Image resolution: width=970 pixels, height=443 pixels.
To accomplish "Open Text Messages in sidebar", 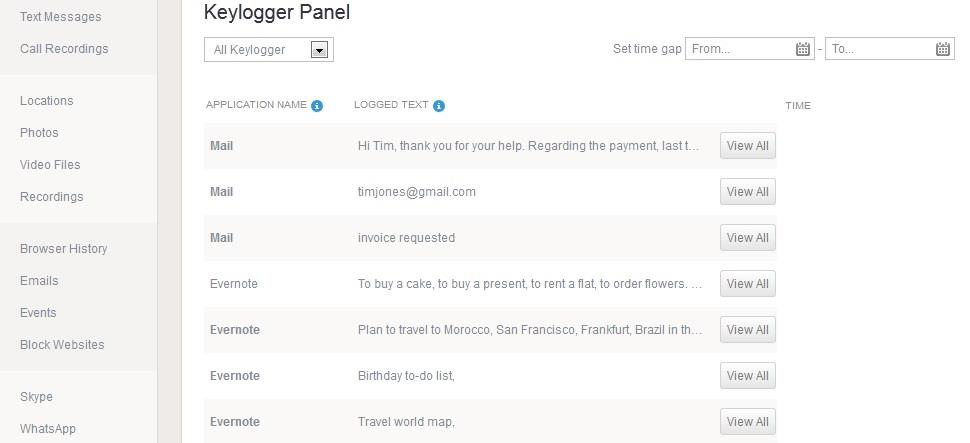I will click(60, 17).
